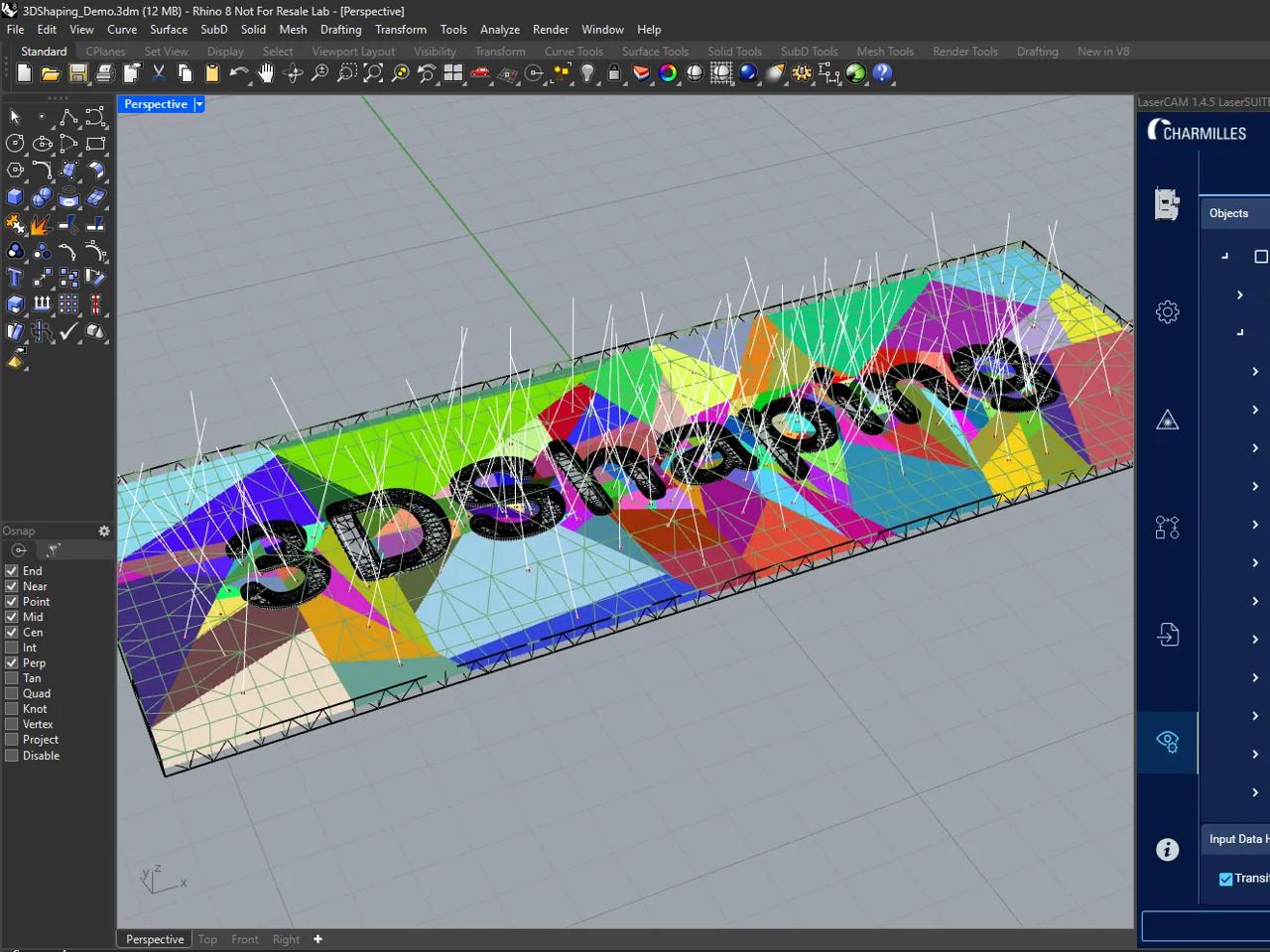Switch to the CPlanes toolbar tab
This screenshot has height=952, width=1270.
105,52
